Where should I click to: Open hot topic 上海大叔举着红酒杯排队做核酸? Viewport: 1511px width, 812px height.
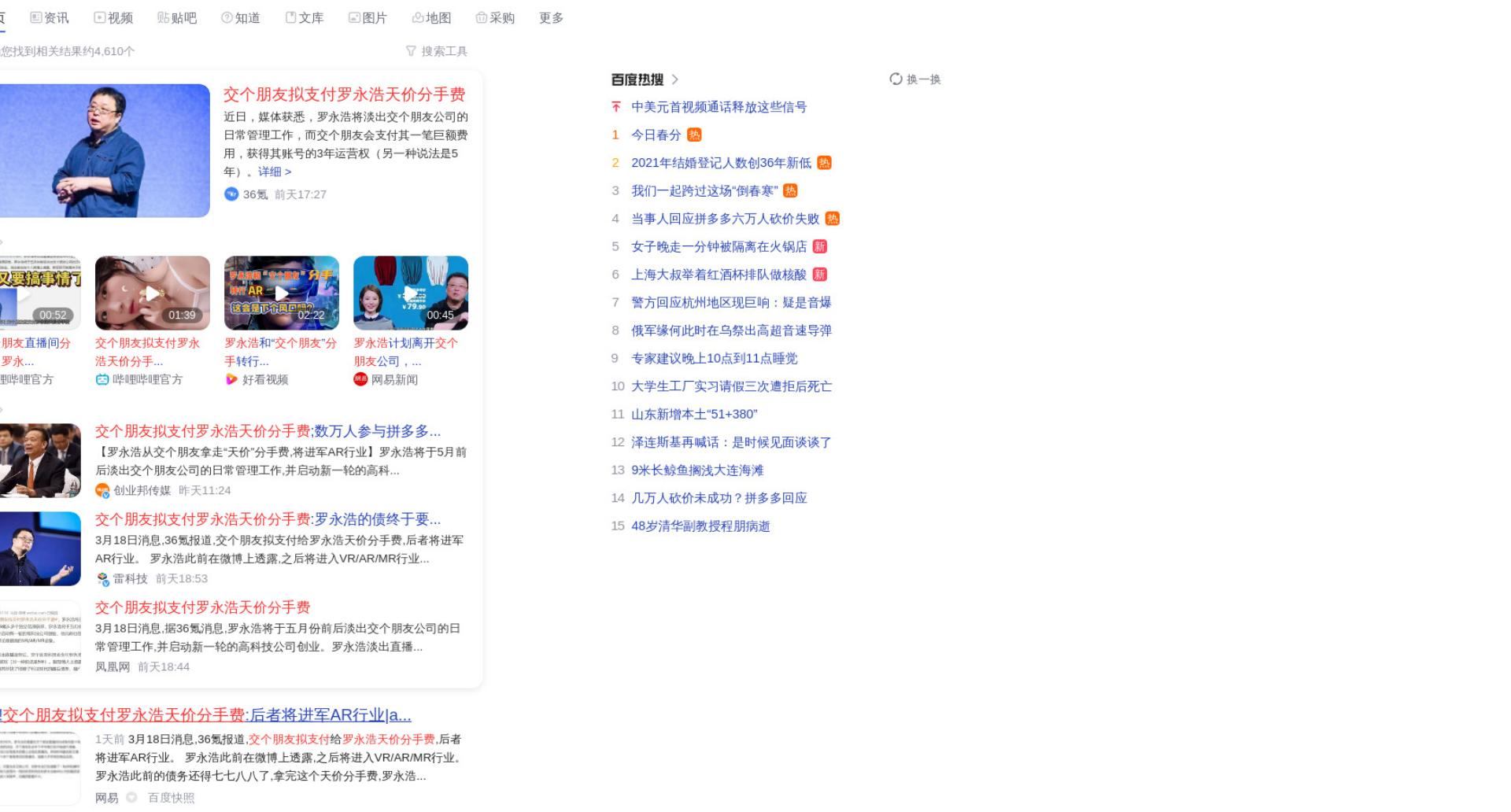coord(719,275)
